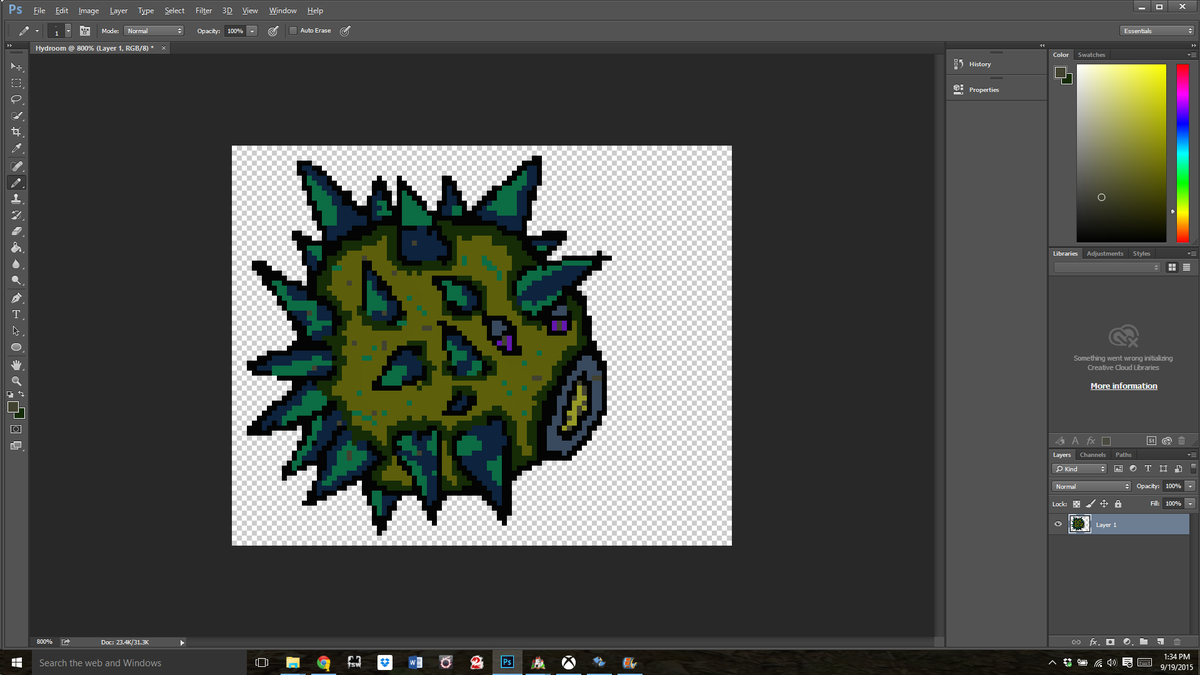Select the History Brush tool
1200x675 pixels.
pos(16,215)
